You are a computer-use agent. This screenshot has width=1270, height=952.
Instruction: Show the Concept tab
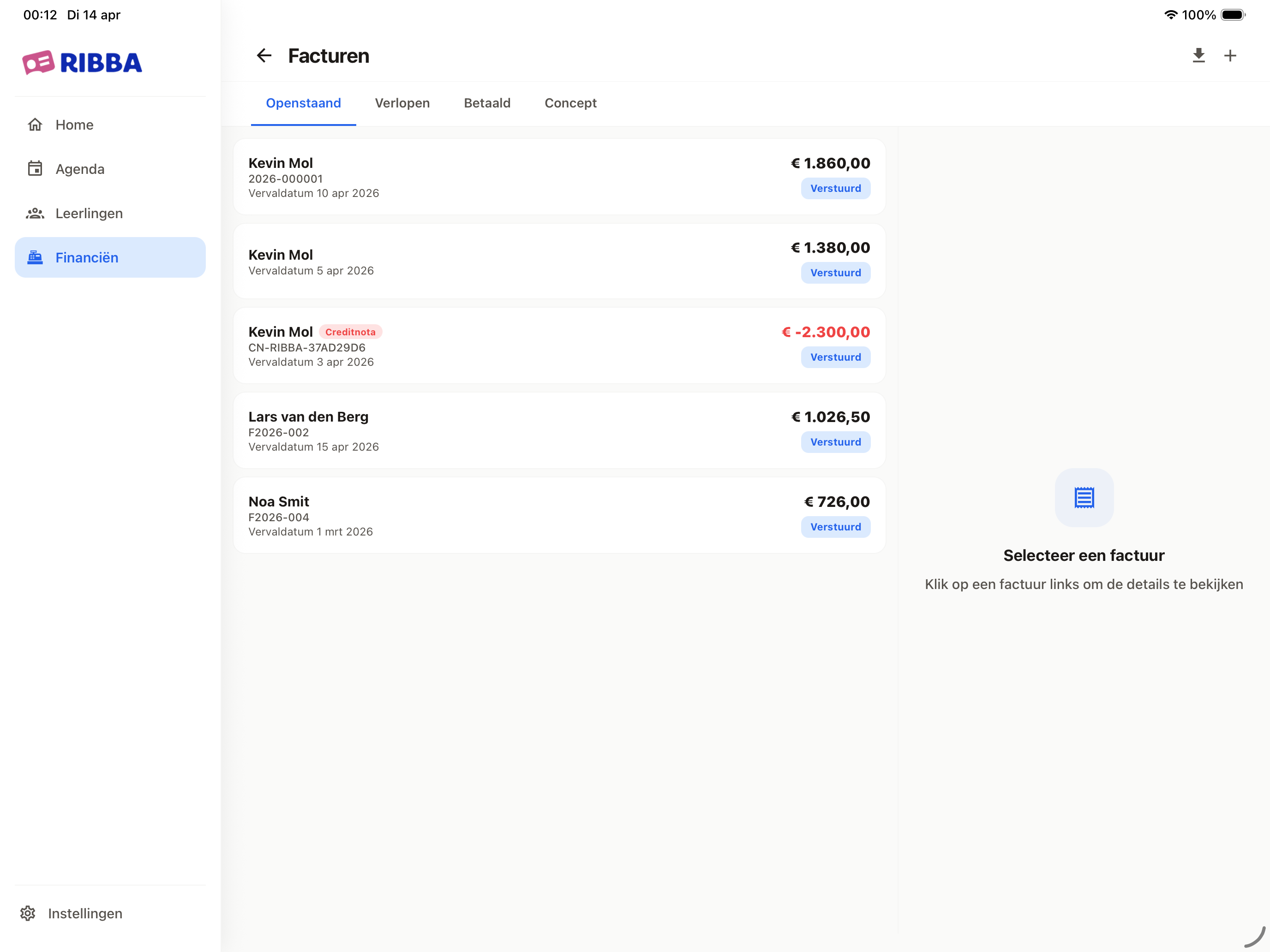point(571,103)
